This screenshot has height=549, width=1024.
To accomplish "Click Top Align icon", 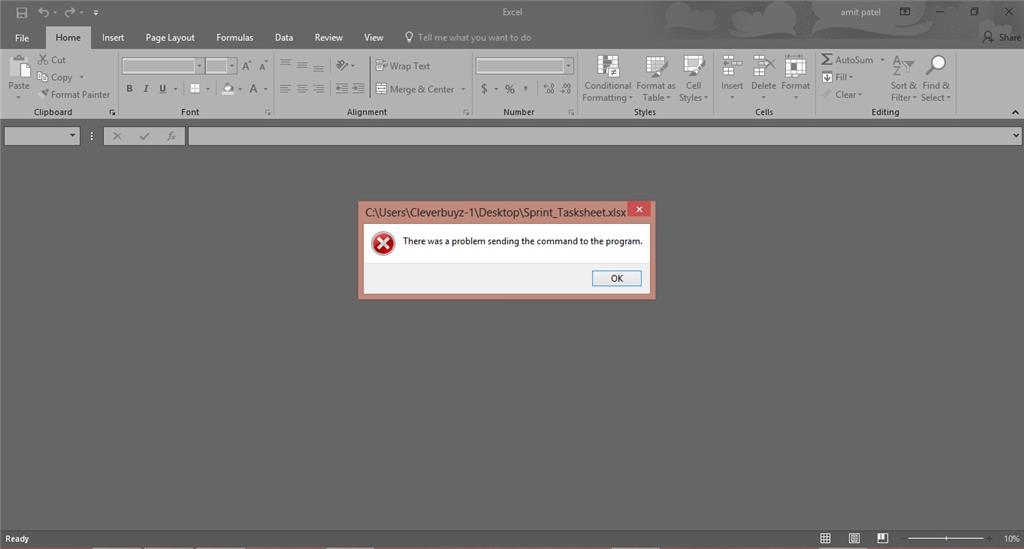I will 285,65.
